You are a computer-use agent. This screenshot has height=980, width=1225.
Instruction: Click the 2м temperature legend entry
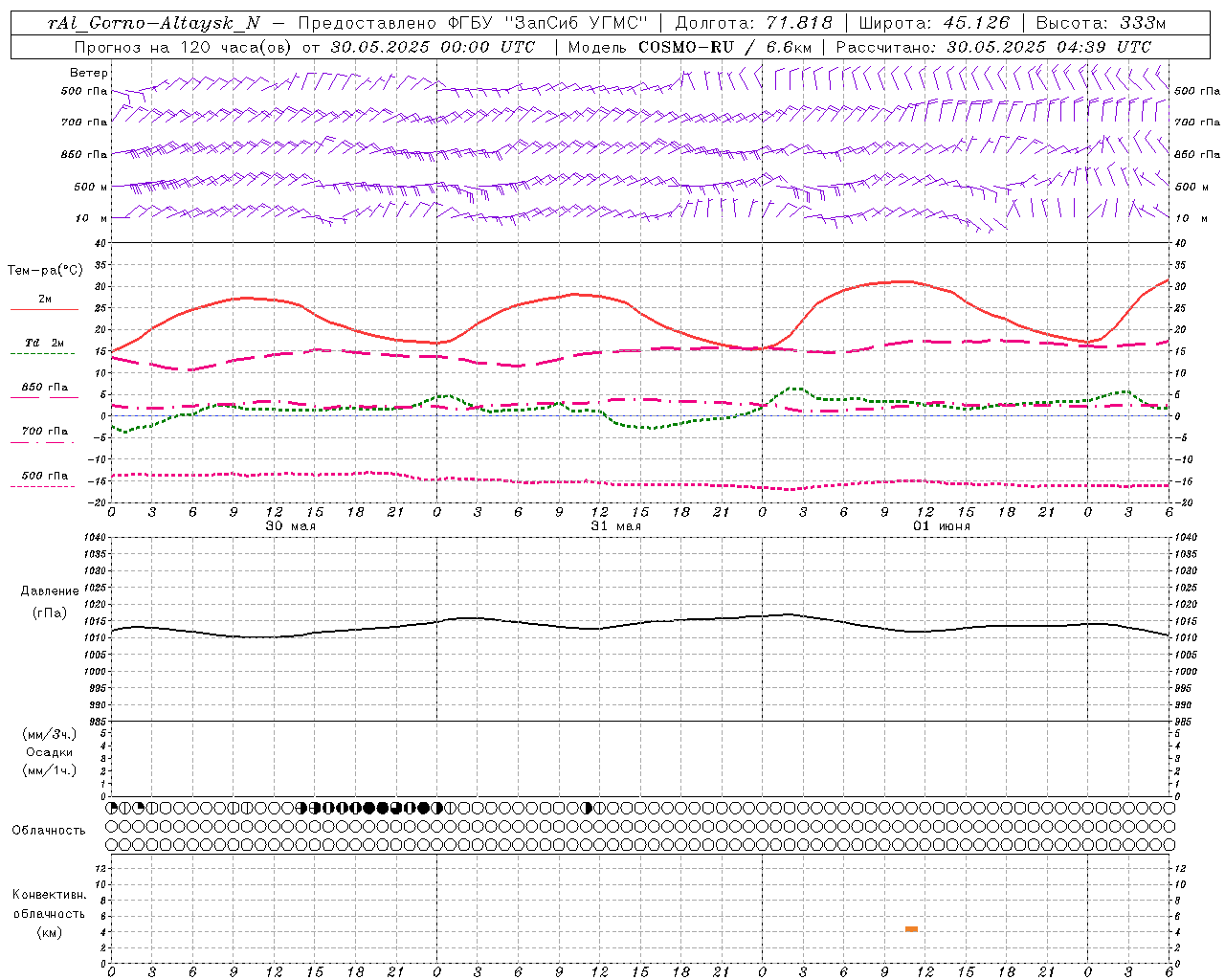tap(44, 300)
